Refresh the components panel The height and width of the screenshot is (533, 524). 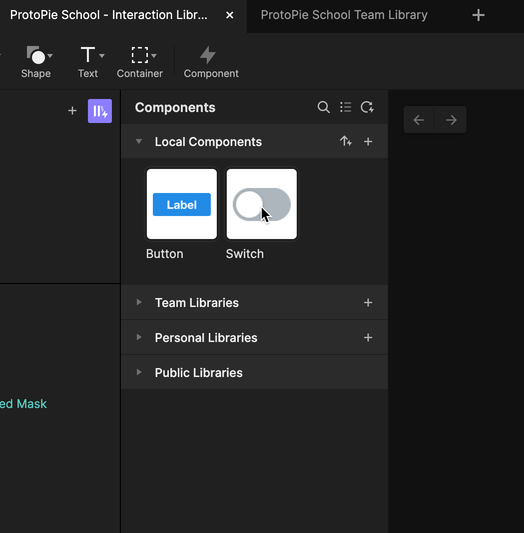pos(367,107)
